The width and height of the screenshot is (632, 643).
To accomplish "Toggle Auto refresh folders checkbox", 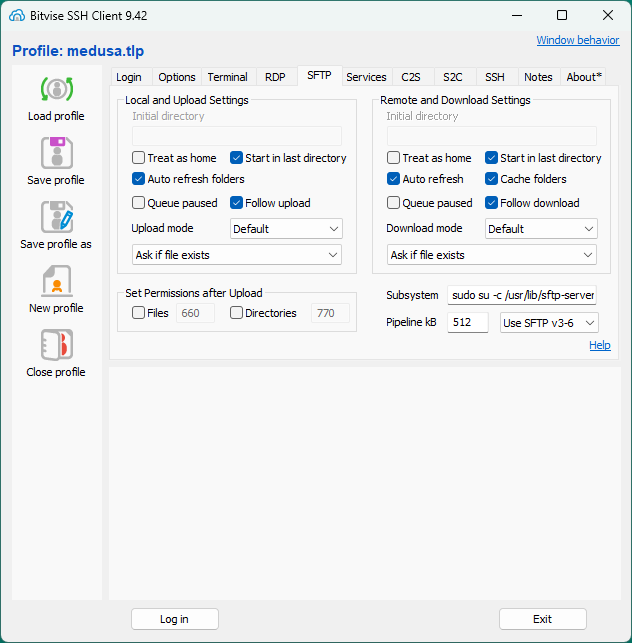I will tap(138, 179).
